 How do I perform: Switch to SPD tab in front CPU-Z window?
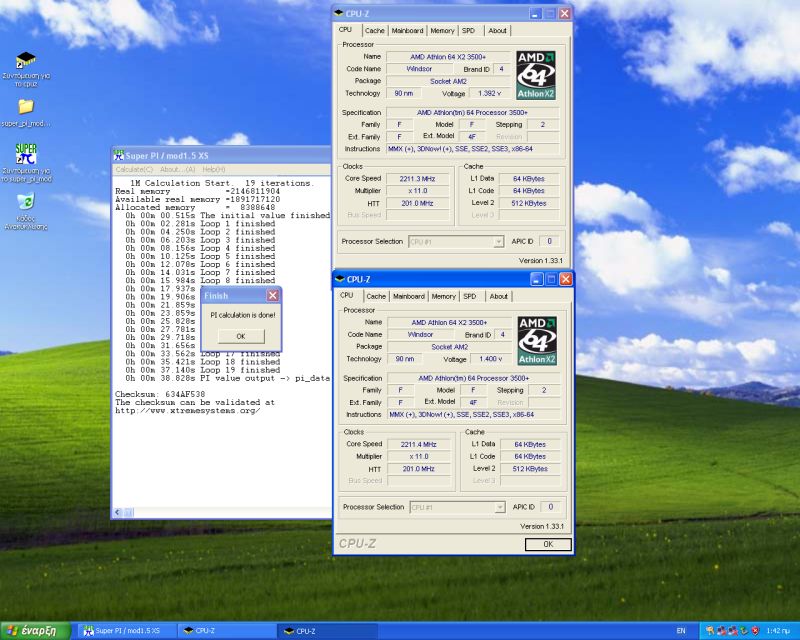coord(470,297)
